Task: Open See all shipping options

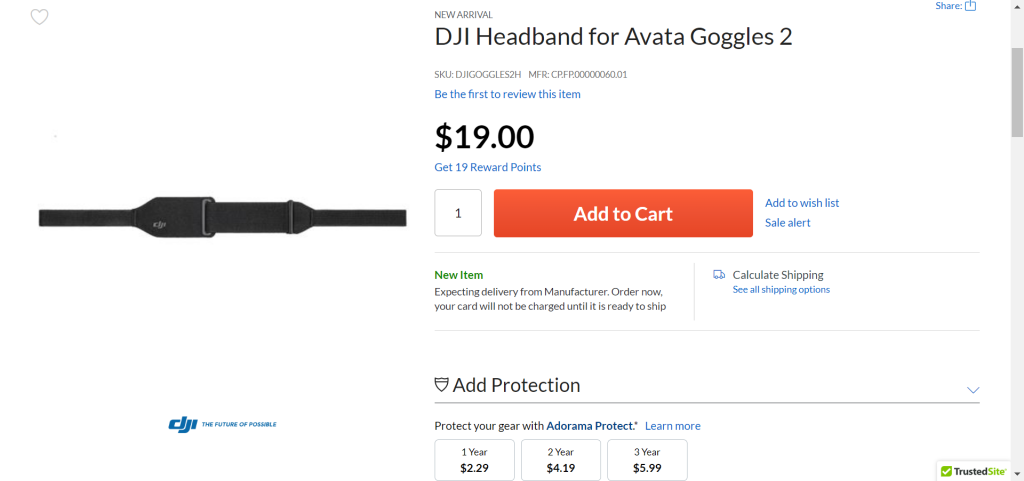Action: coord(781,290)
